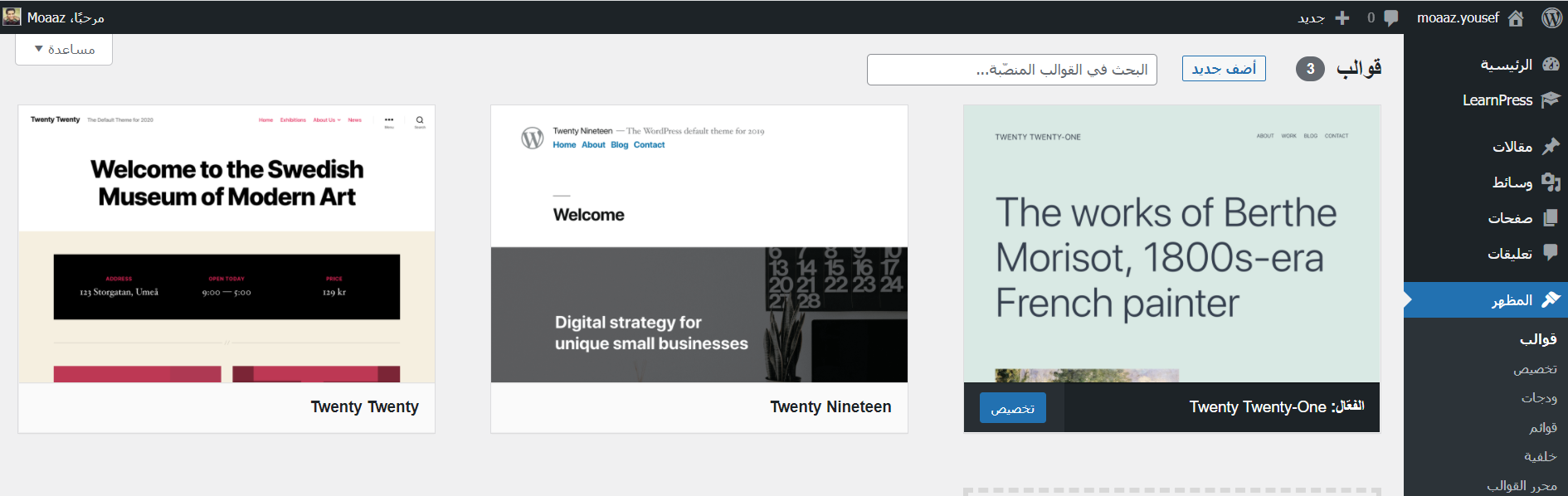Open the محرر القوالب submenu item
The height and width of the screenshot is (496, 1568).
click(1522, 485)
